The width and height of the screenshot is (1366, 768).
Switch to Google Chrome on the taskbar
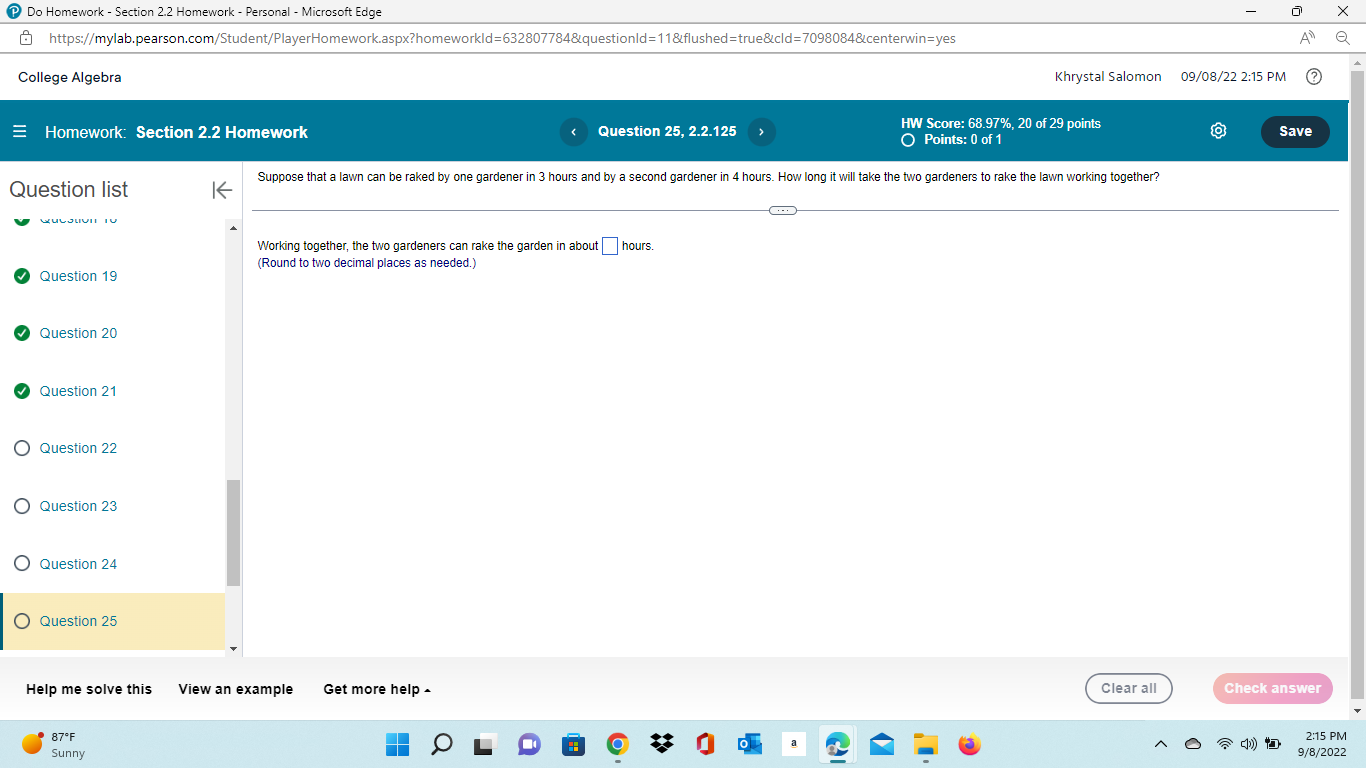[617, 745]
